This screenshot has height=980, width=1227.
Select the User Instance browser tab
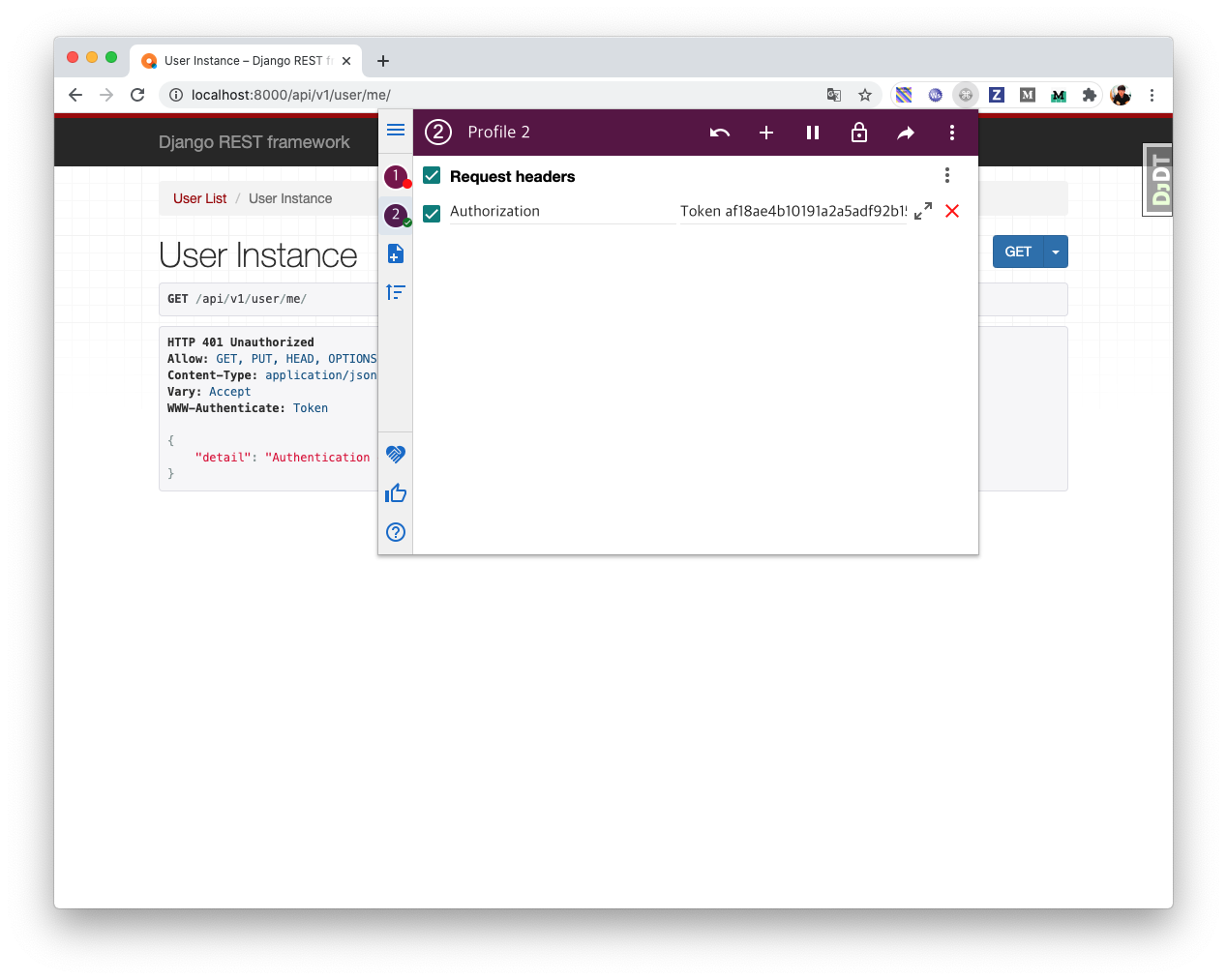pos(246,60)
